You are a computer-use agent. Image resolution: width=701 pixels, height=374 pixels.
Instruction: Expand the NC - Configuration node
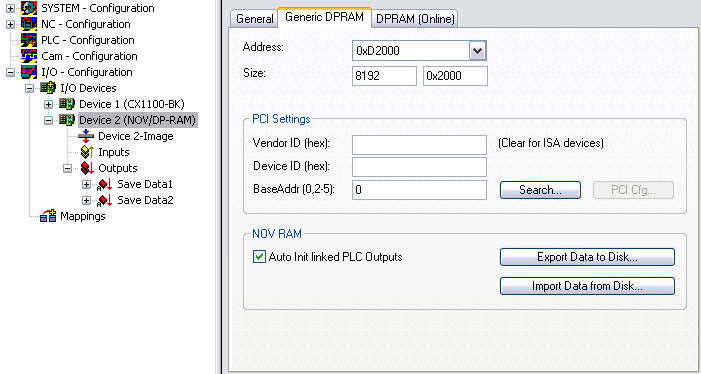click(10, 24)
